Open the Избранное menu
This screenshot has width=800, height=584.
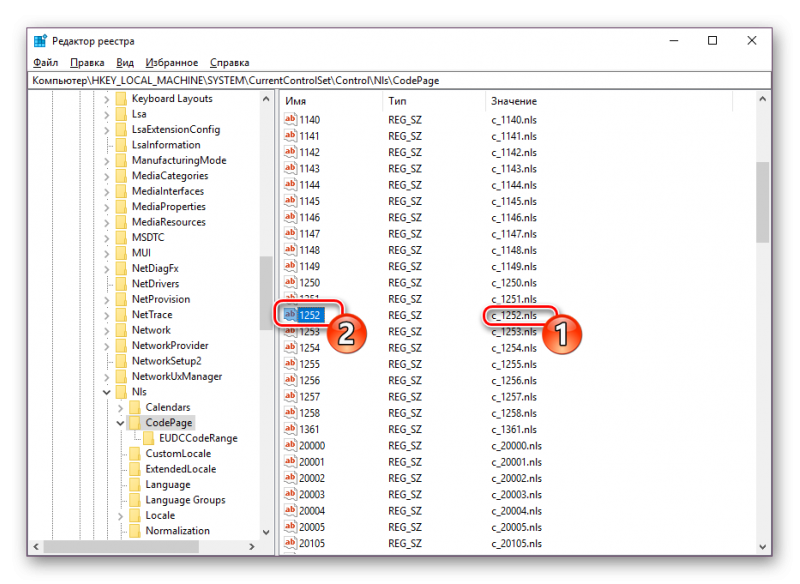click(171, 63)
